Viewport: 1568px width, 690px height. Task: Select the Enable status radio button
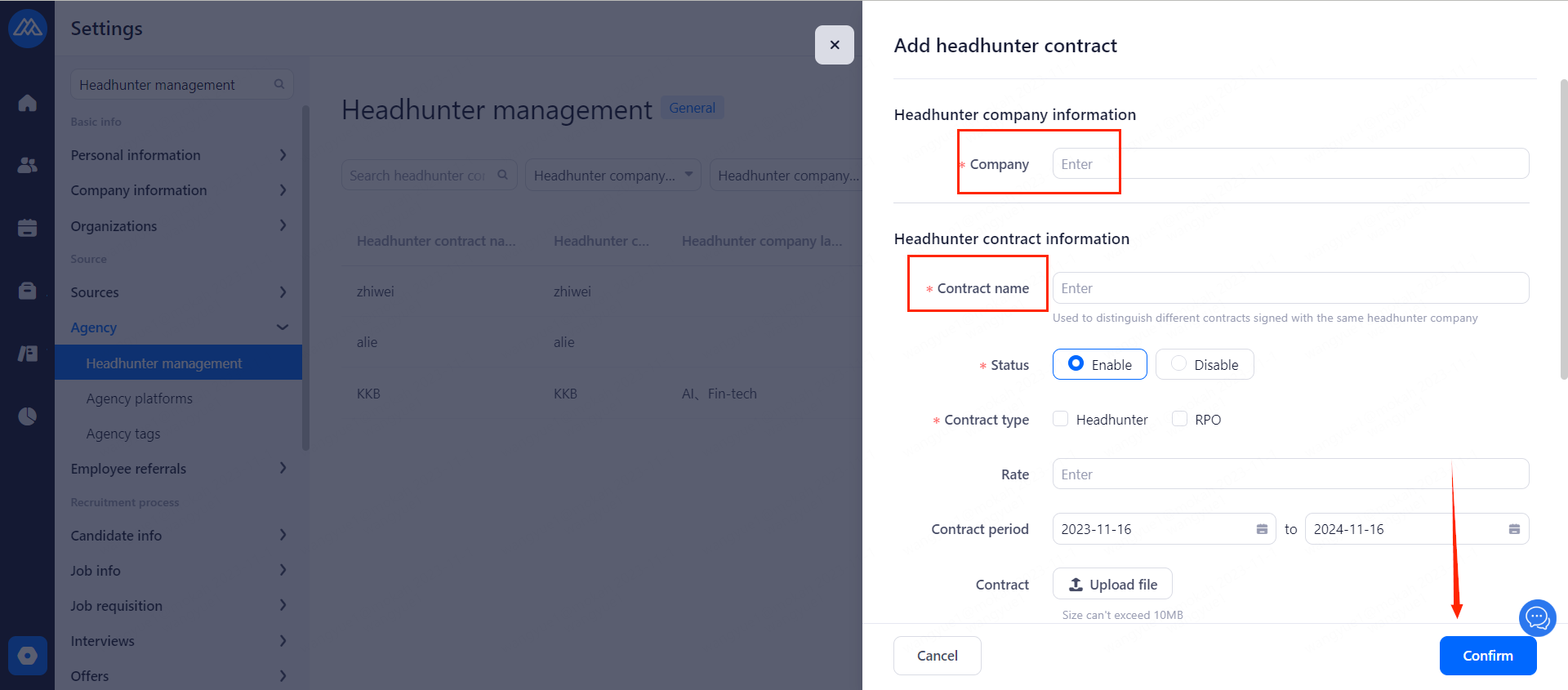point(1076,363)
